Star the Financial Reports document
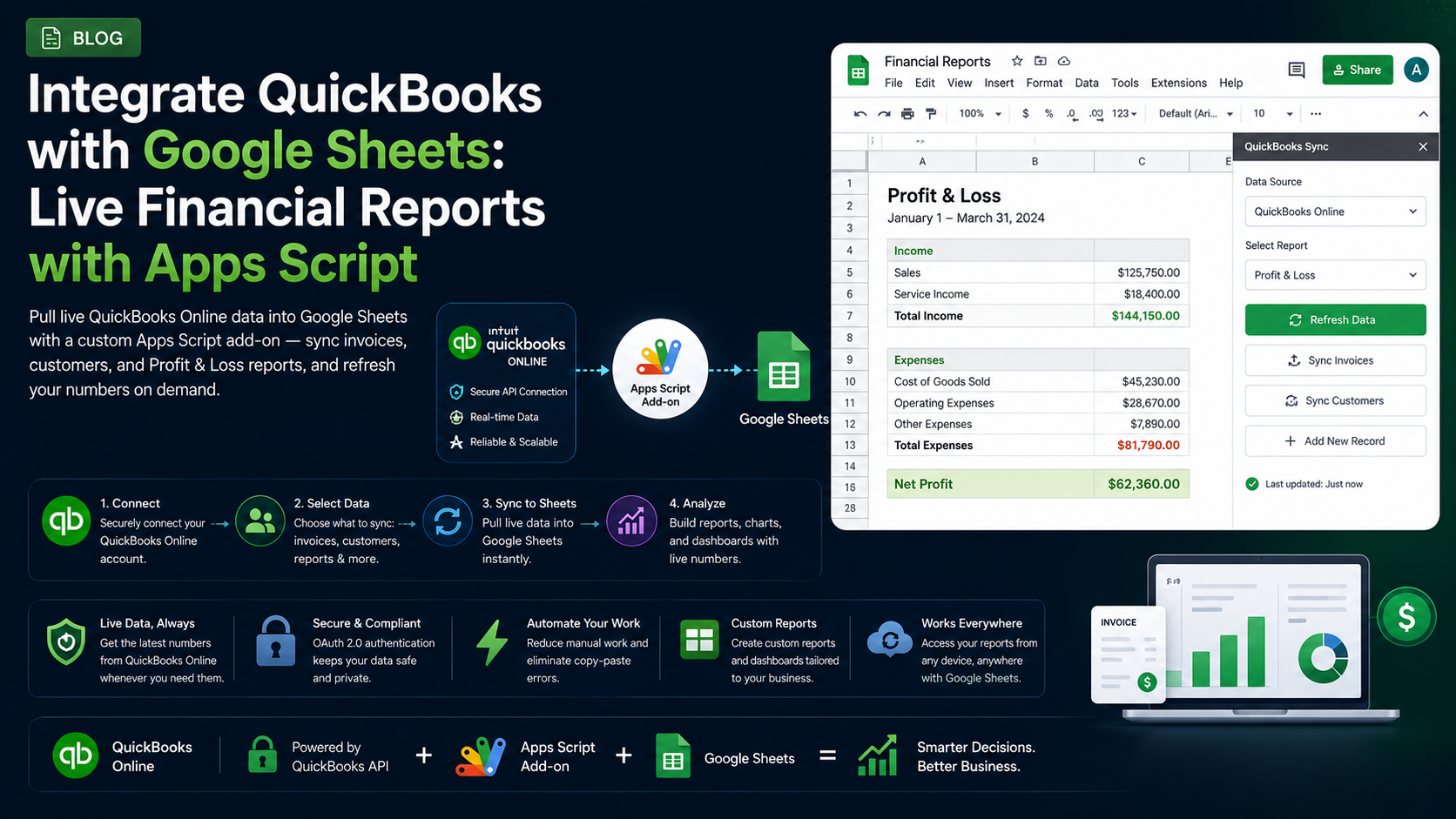Image resolution: width=1456 pixels, height=819 pixels. pyautogui.click(x=1016, y=61)
